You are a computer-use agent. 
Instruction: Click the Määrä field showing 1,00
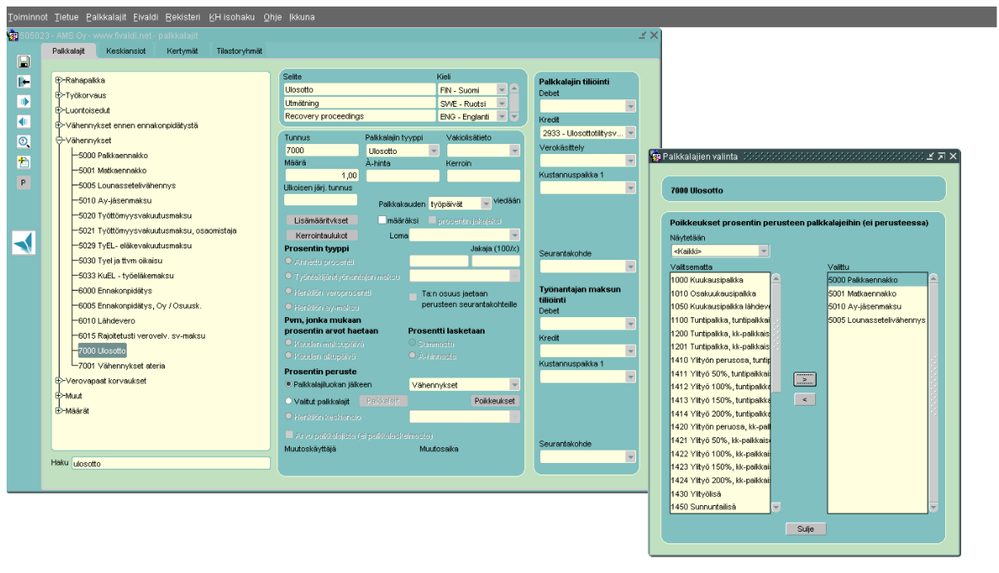click(322, 175)
